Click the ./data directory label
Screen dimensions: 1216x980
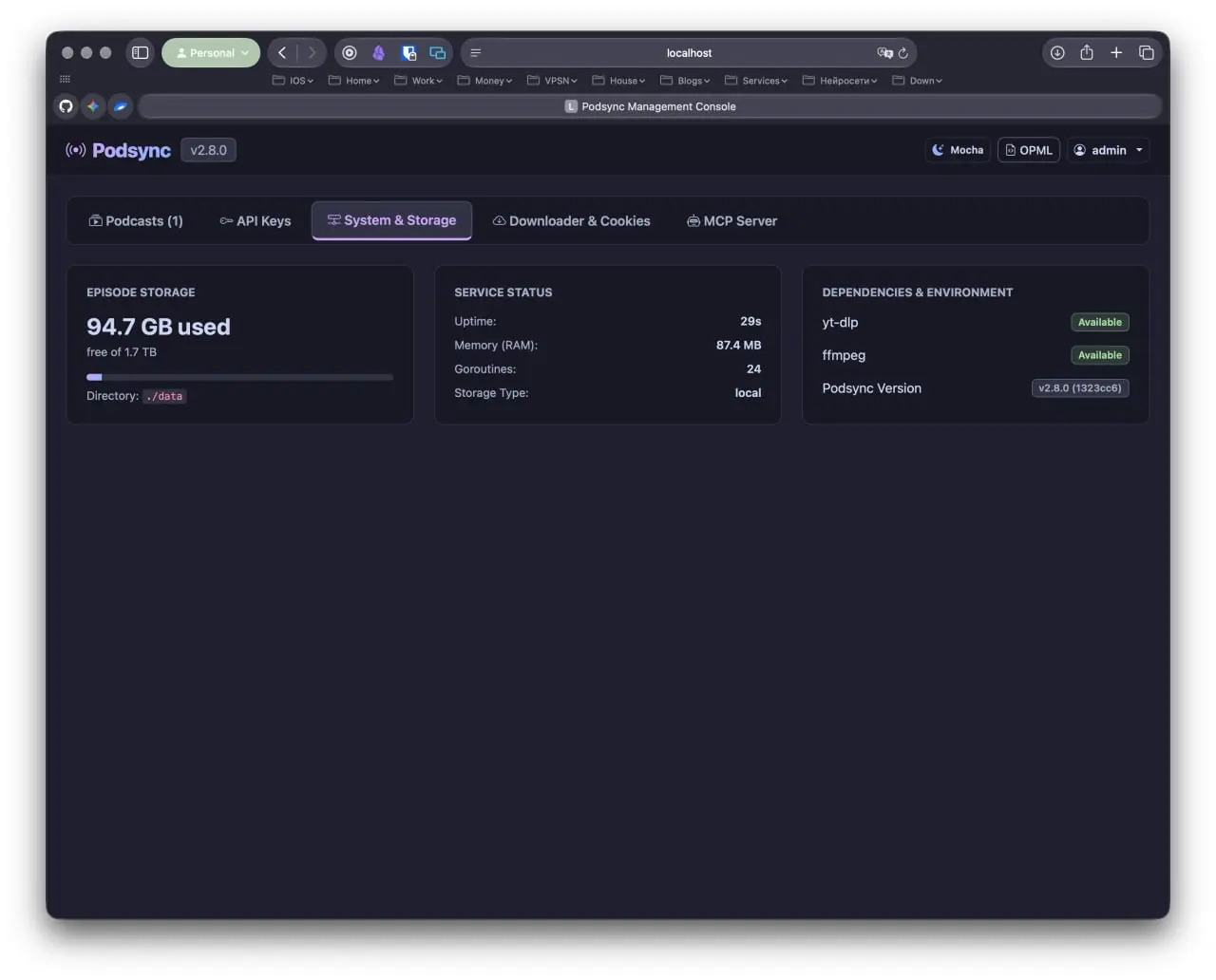165,396
